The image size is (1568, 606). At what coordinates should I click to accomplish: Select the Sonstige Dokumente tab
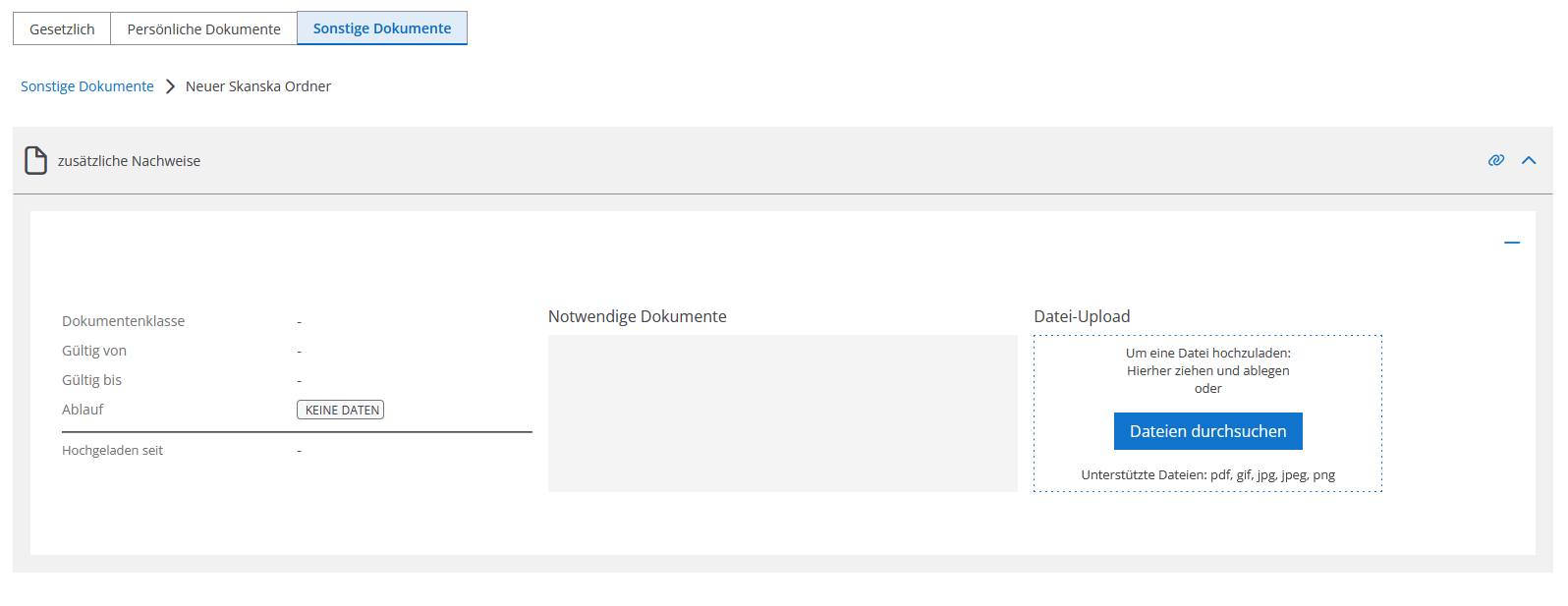(x=382, y=28)
